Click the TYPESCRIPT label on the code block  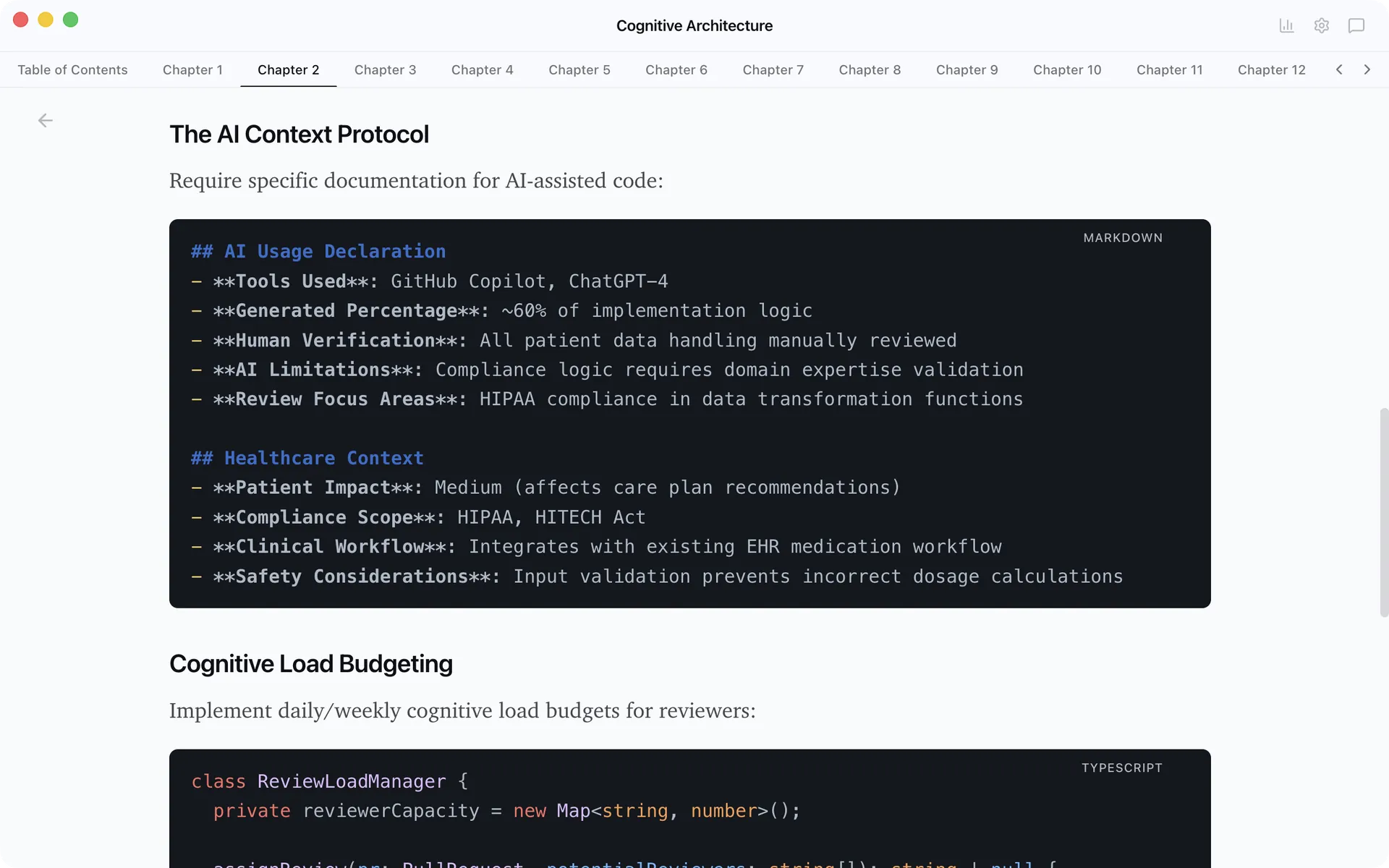pyautogui.click(x=1122, y=768)
